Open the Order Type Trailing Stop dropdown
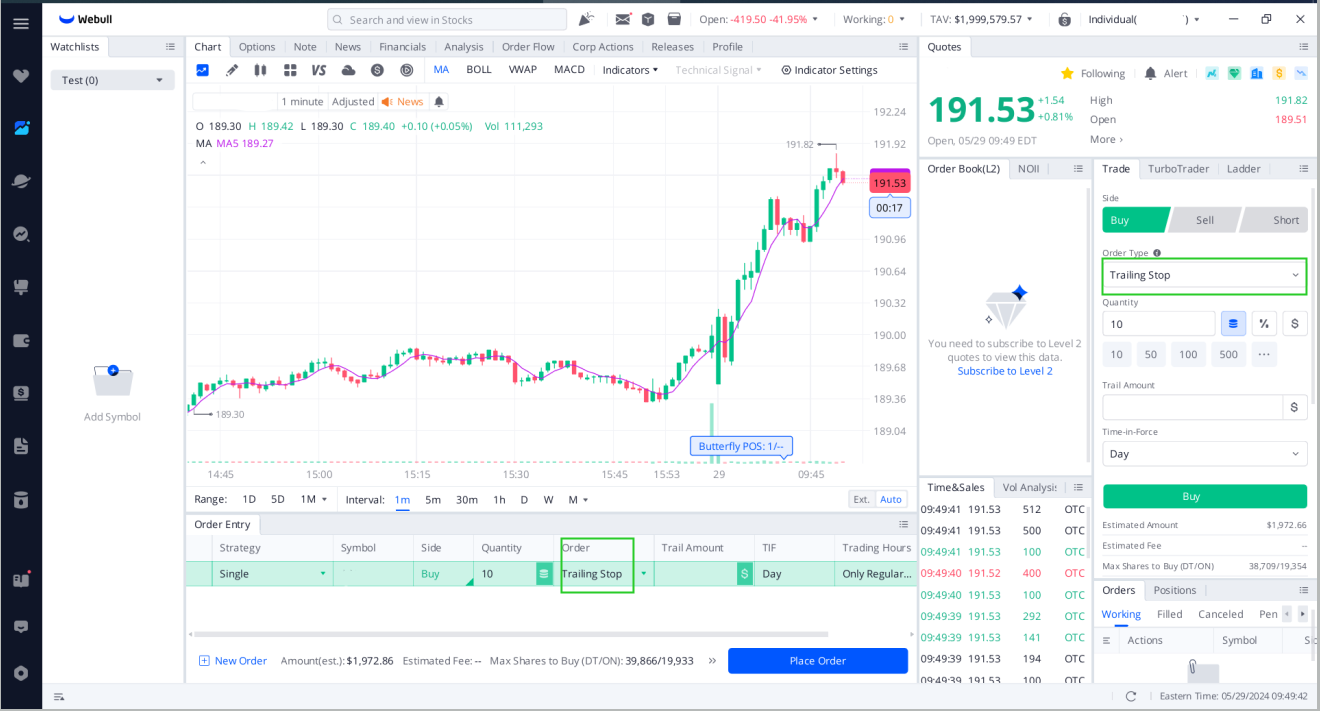 (1204, 275)
